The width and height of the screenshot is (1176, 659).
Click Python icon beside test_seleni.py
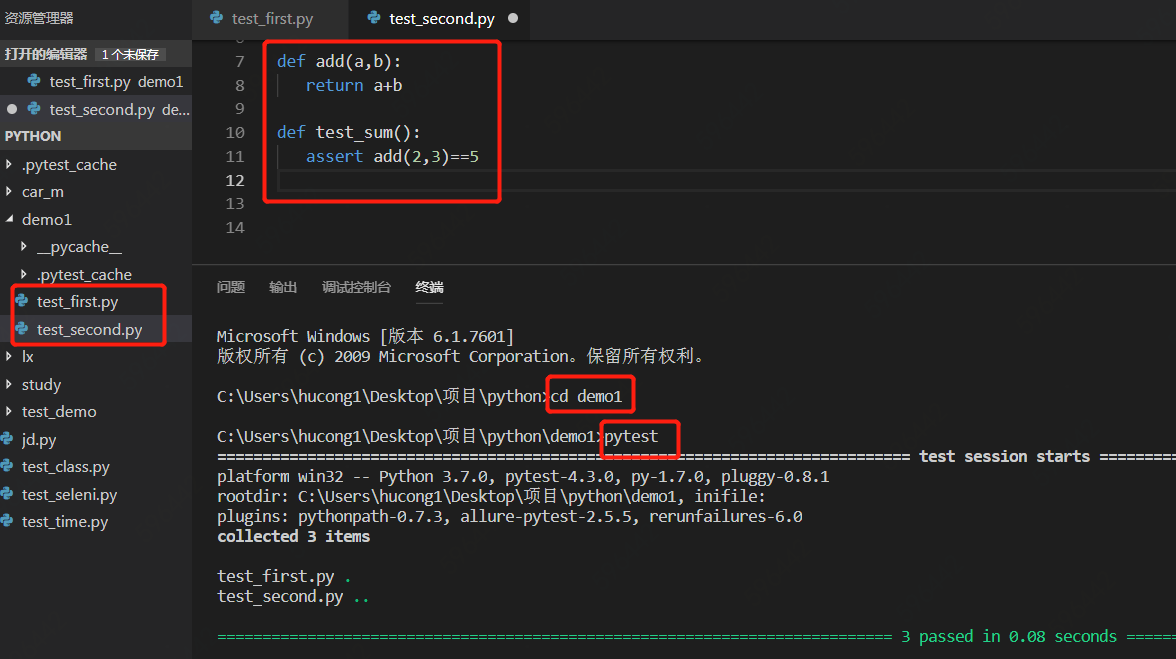click(8, 494)
